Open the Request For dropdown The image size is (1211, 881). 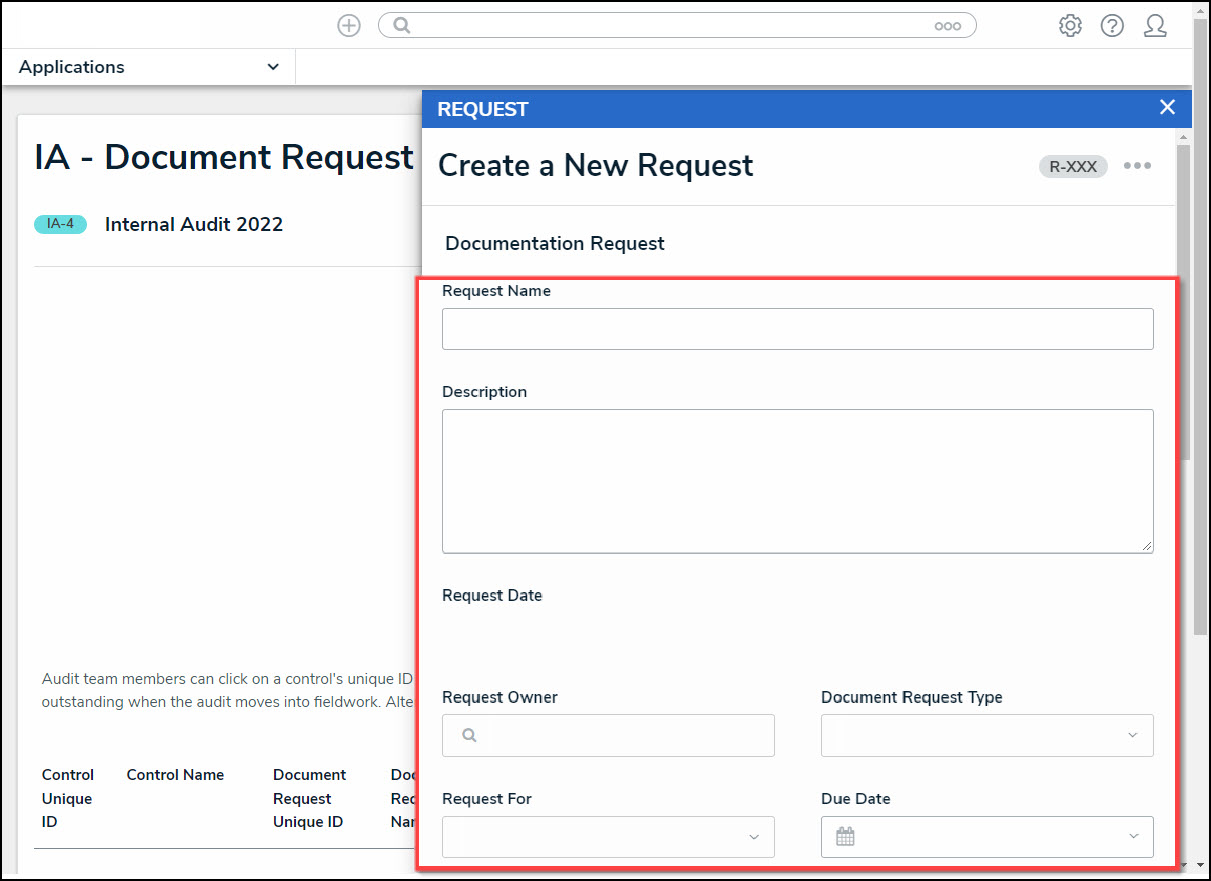608,837
